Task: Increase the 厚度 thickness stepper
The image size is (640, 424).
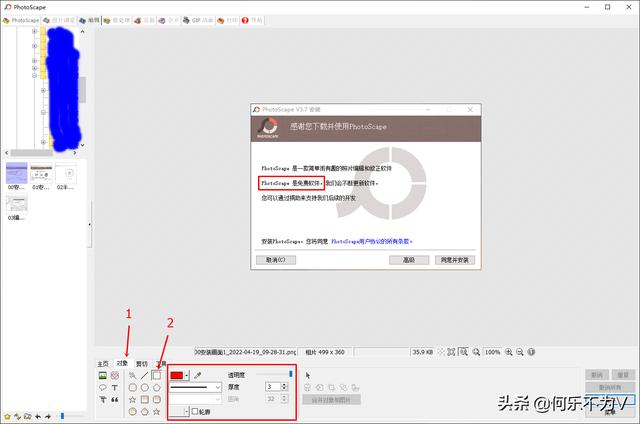Action: pyautogui.click(x=284, y=384)
